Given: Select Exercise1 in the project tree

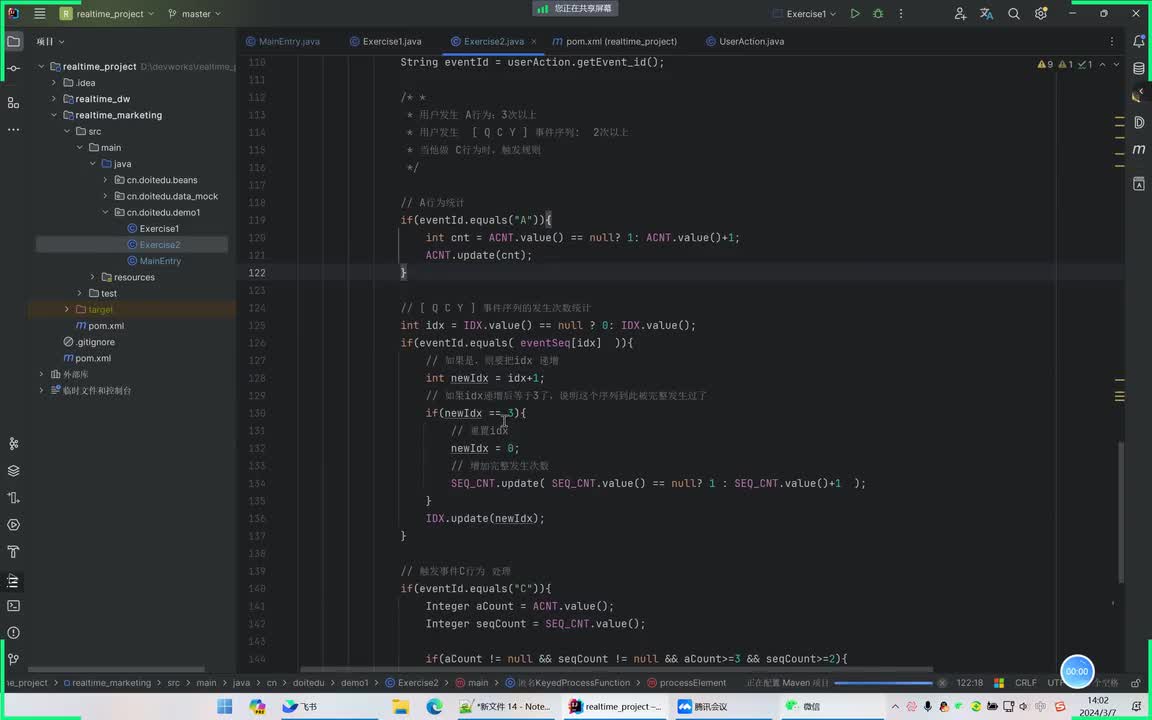Looking at the screenshot, I should point(159,229).
